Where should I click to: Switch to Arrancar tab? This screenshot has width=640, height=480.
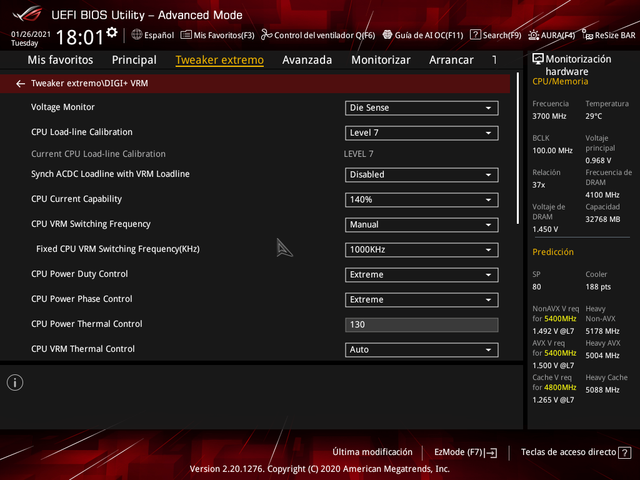(451, 60)
